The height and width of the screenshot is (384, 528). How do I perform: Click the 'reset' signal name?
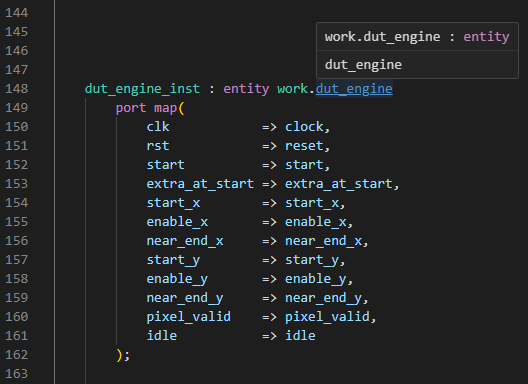pos(304,146)
